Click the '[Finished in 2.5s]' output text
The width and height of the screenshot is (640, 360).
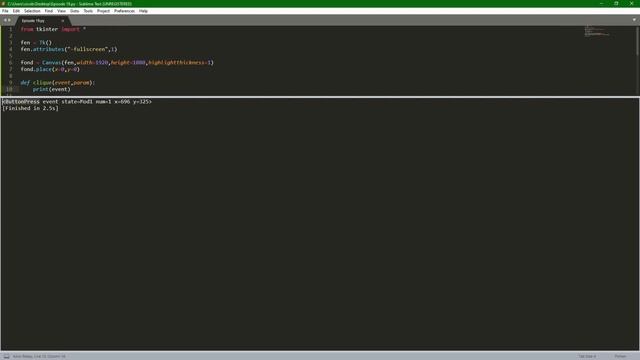pos(31,108)
